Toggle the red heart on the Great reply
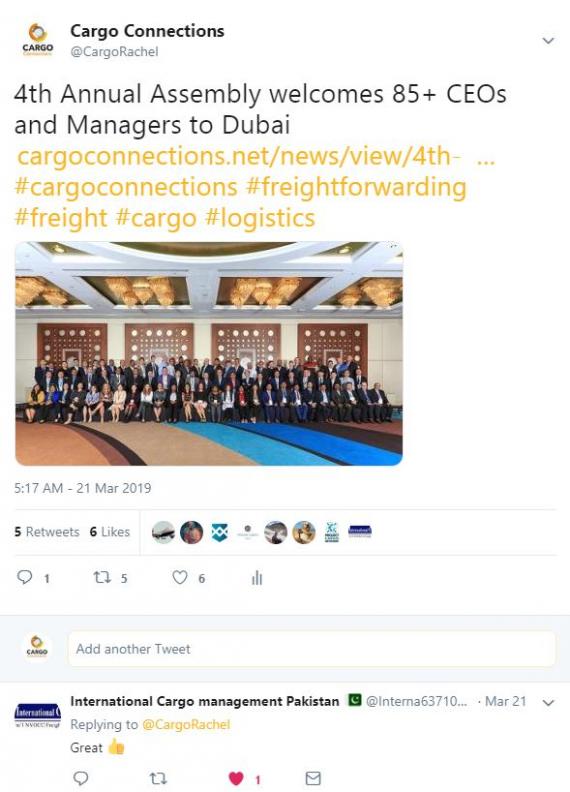The width and height of the screenshot is (570, 792). 236,778
